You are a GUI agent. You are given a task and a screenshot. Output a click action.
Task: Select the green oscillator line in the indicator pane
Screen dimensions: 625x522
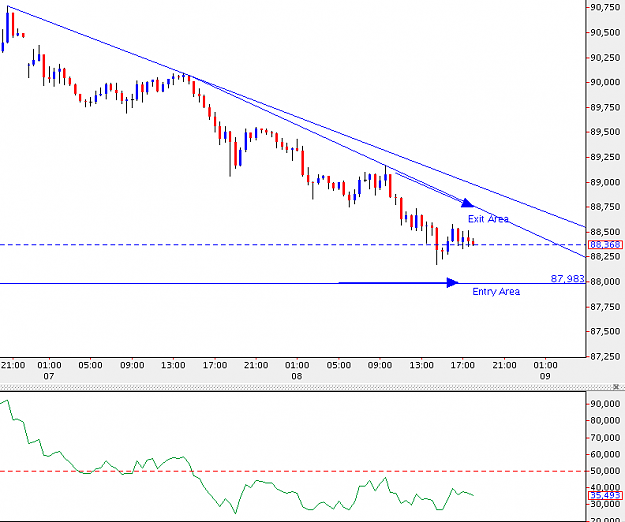tap(237, 457)
